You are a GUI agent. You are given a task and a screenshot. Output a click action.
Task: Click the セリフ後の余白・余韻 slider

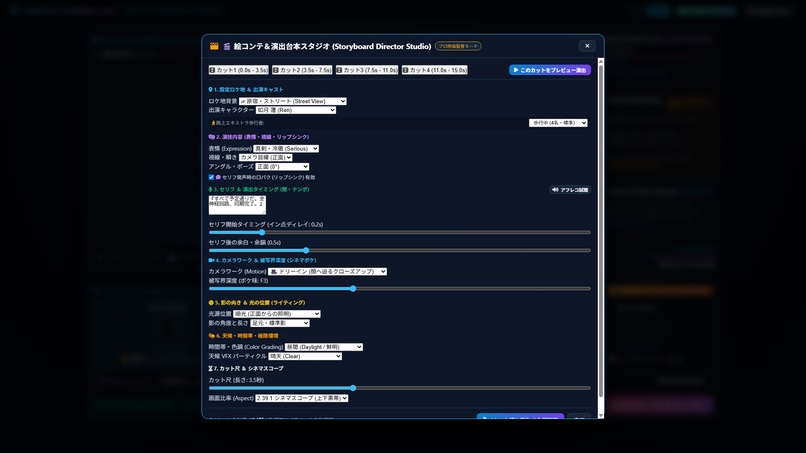click(399, 250)
